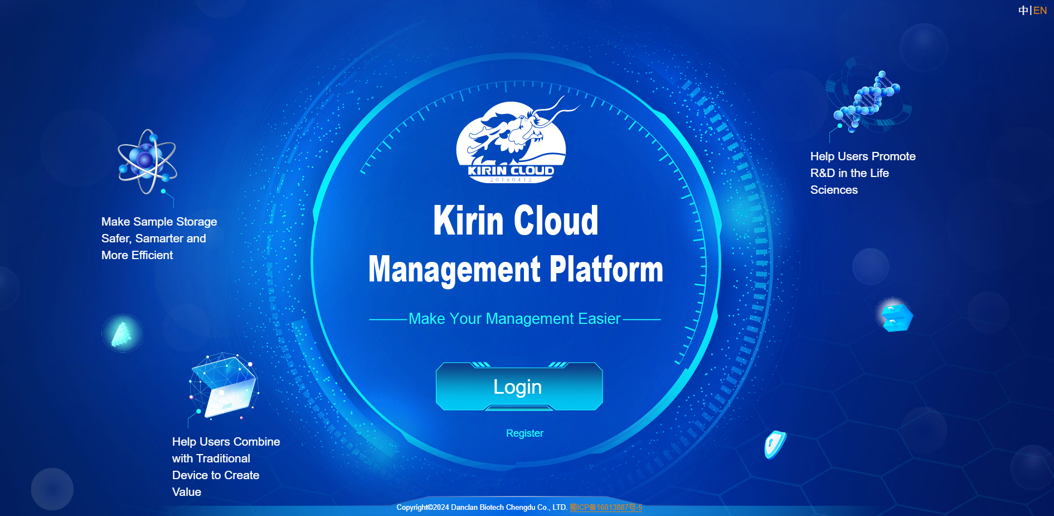Image resolution: width=1054 pixels, height=516 pixels.
Task: Switch language to Chinese (中)
Action: [x=1023, y=10]
